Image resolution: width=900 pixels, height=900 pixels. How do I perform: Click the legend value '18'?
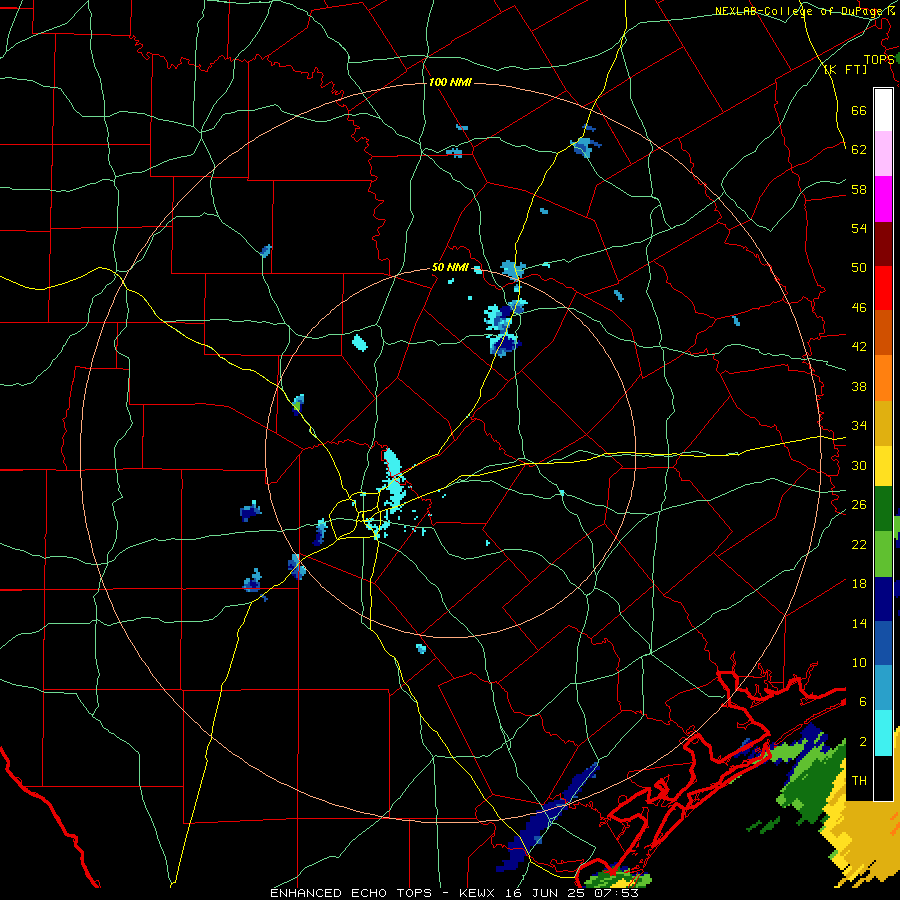(859, 584)
